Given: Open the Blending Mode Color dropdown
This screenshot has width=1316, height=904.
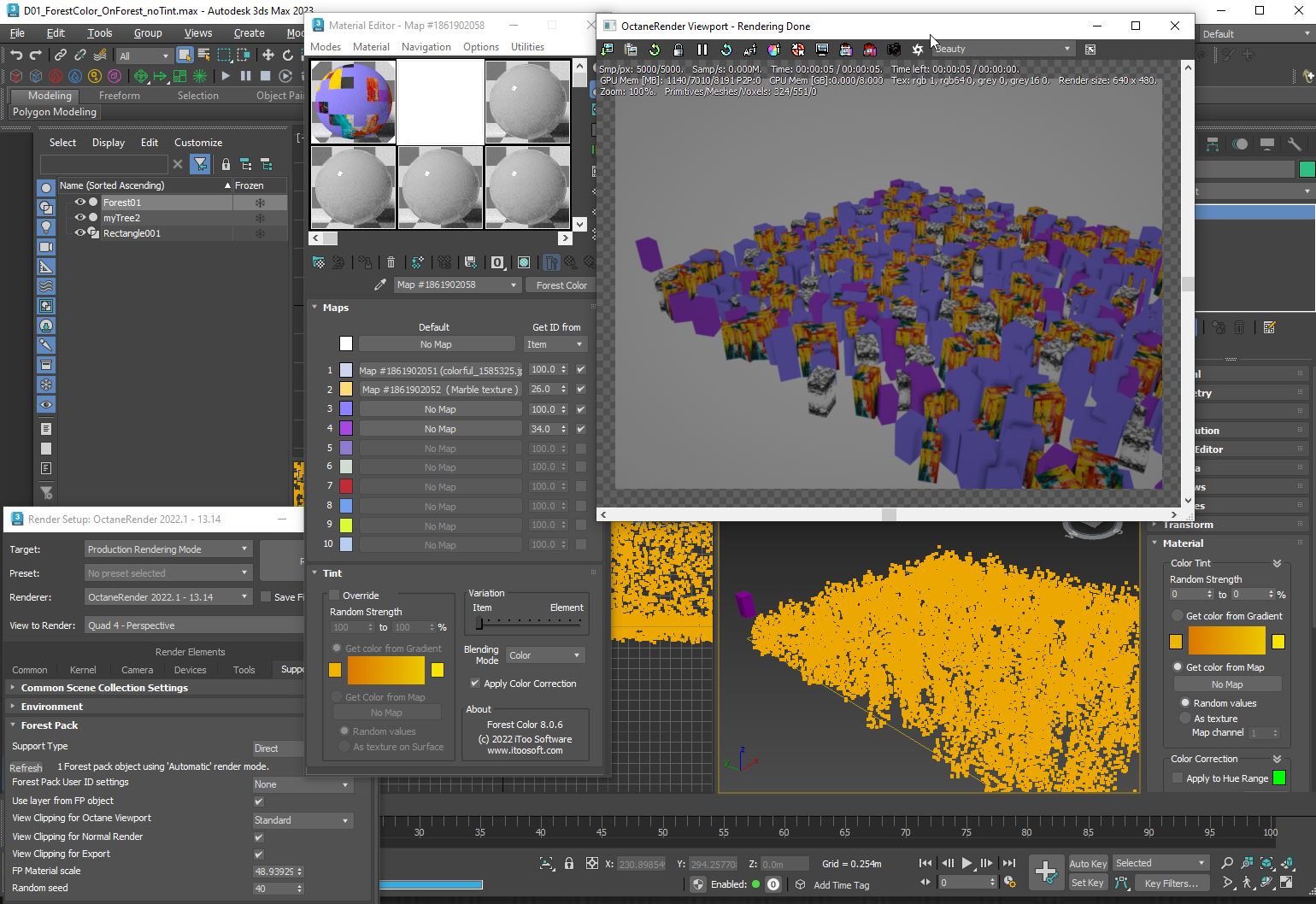Looking at the screenshot, I should click(544, 655).
